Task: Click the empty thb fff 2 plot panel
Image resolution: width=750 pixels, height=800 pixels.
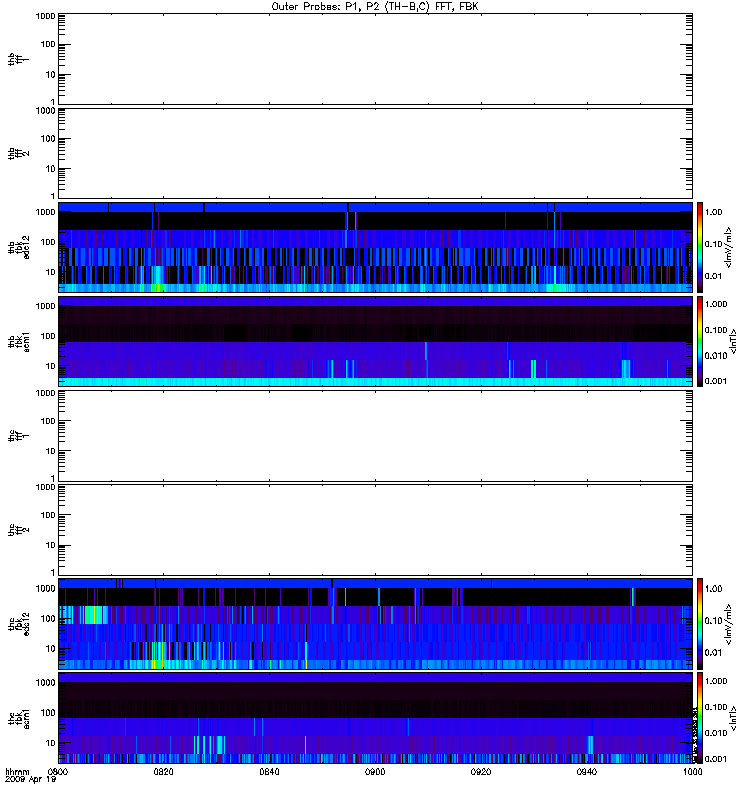Action: [375, 153]
